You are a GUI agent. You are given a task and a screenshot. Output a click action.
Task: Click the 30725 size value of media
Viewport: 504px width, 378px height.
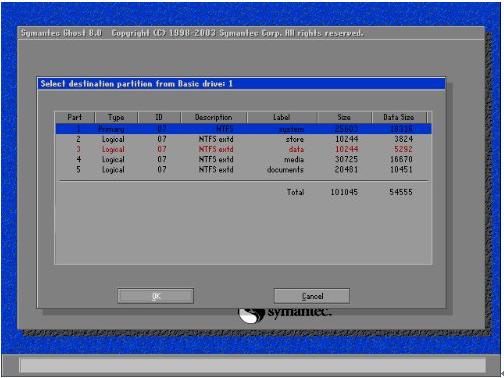point(346,159)
